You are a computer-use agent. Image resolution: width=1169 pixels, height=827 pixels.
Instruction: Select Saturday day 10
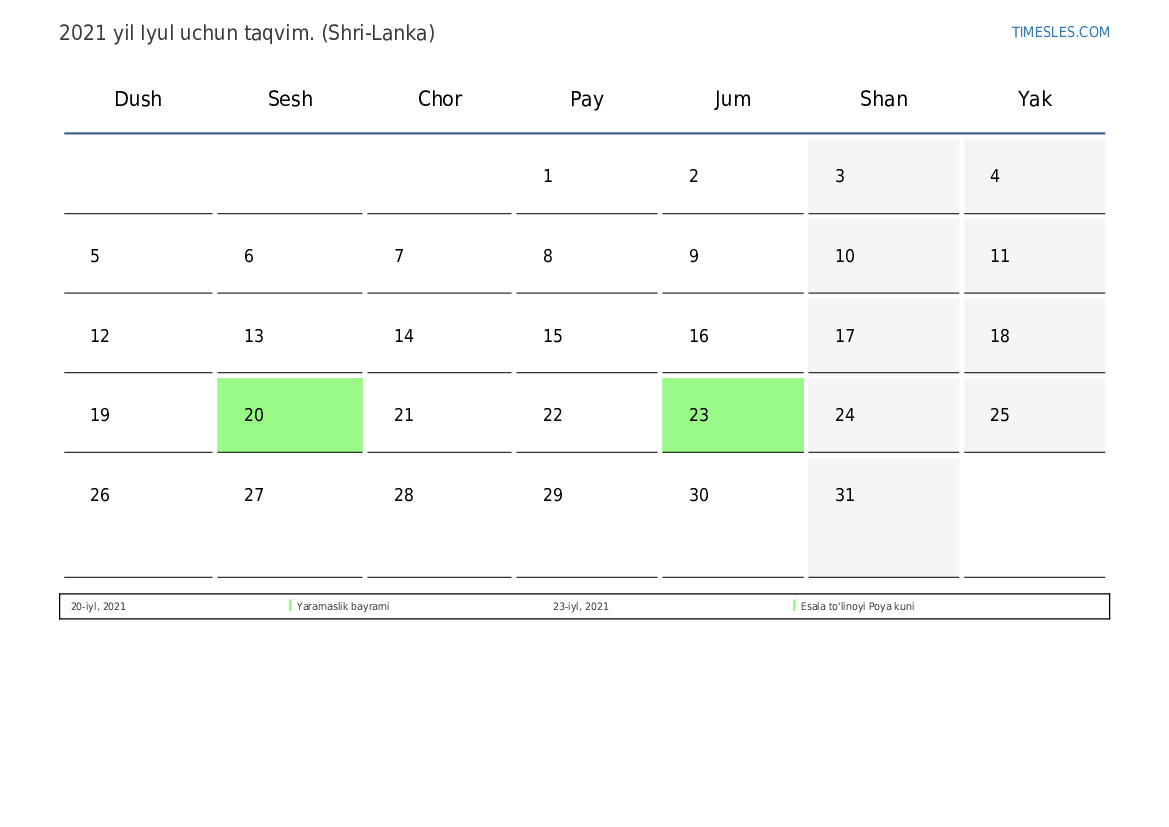(883, 256)
